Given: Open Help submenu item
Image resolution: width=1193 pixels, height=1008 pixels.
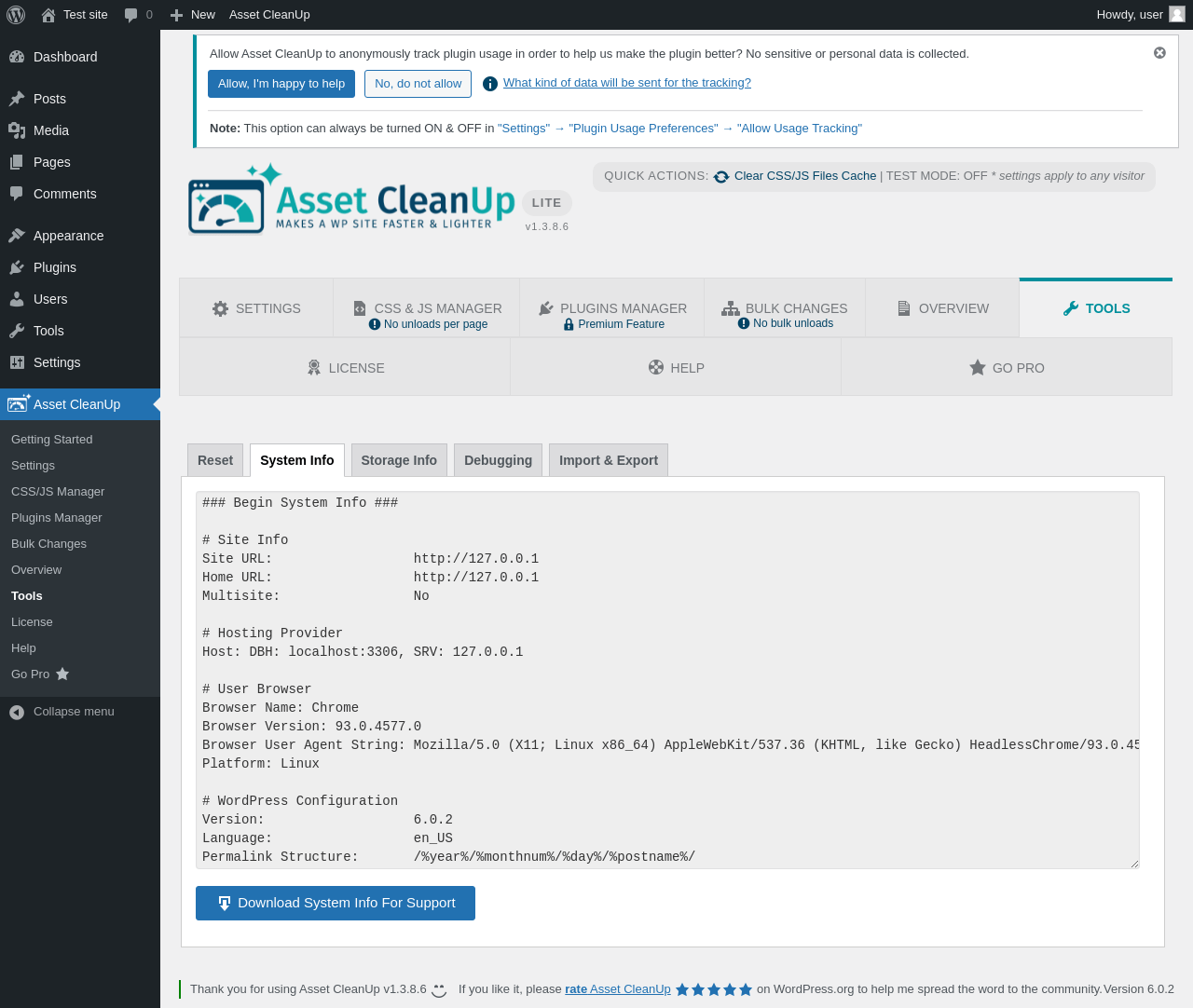Looking at the screenshot, I should [23, 648].
